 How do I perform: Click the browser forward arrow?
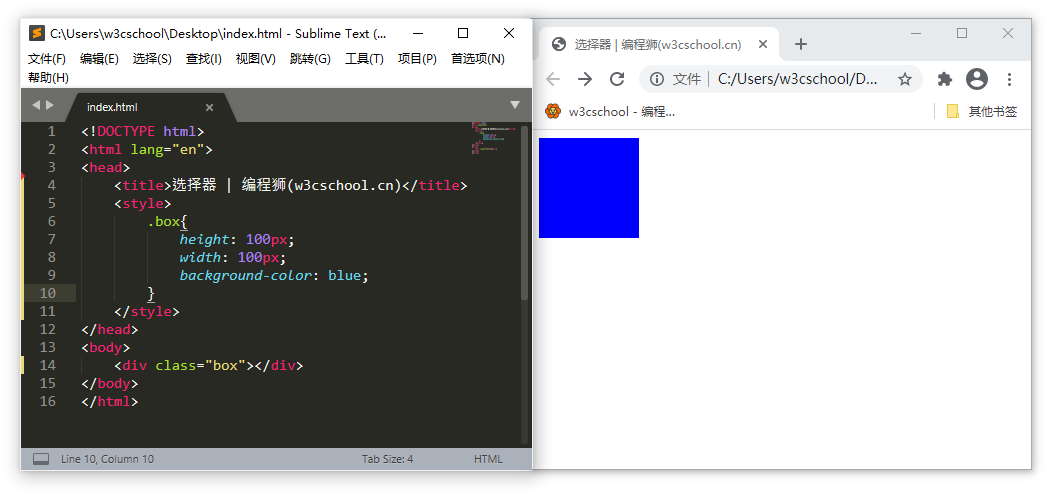(x=585, y=79)
